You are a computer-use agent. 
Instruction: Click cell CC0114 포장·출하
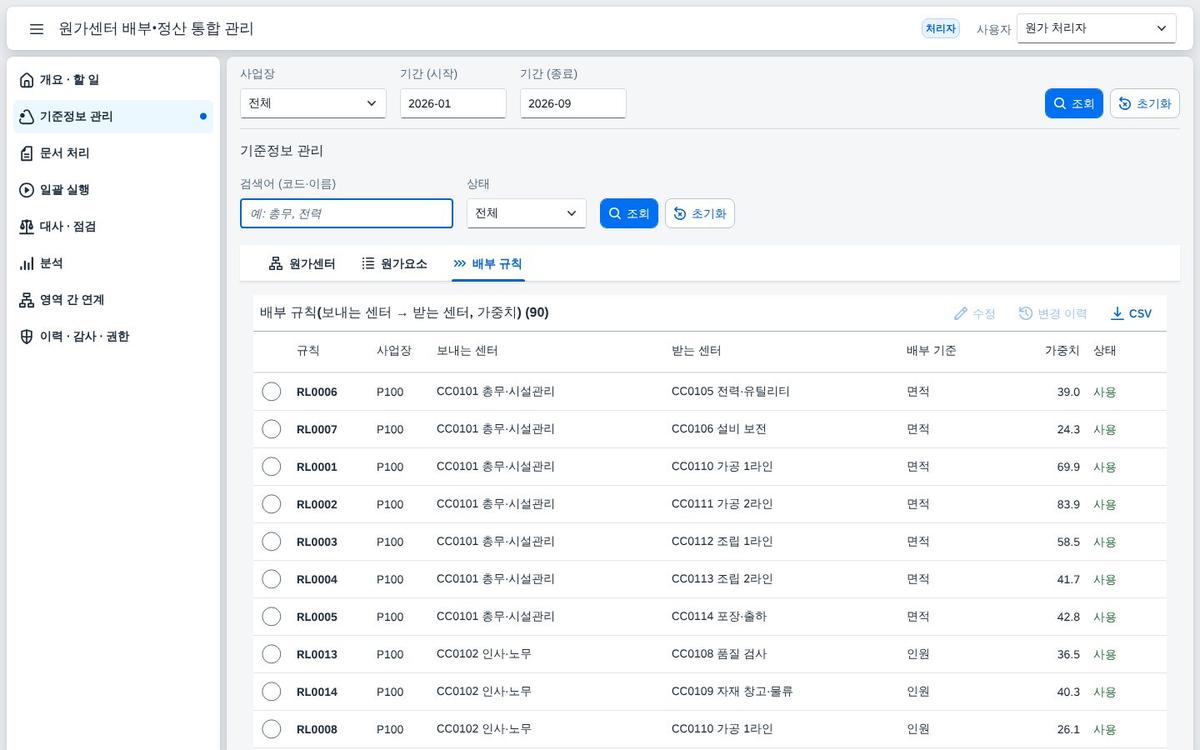pyautogui.click(x=719, y=617)
